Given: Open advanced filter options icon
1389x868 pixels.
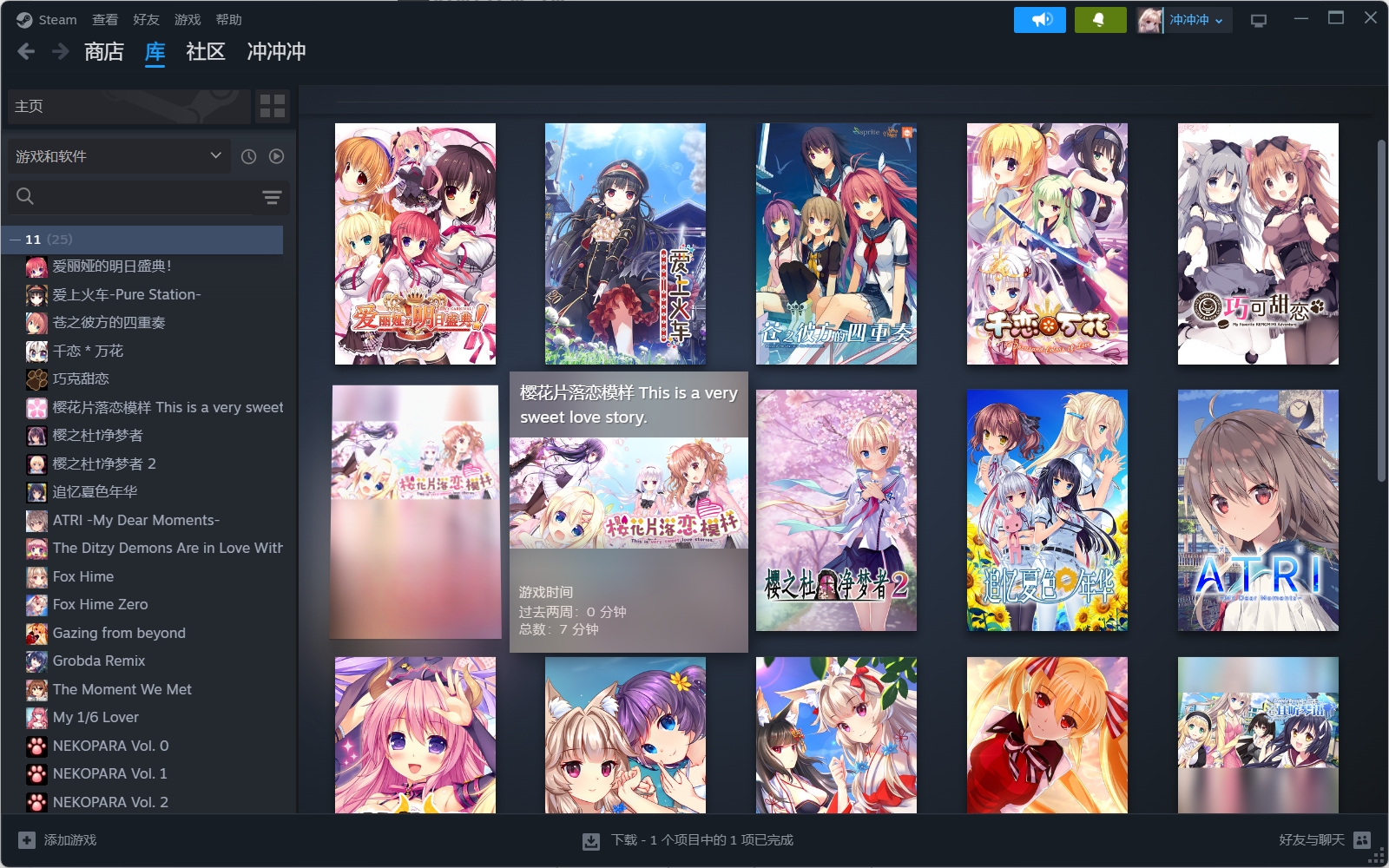Looking at the screenshot, I should point(272,197).
